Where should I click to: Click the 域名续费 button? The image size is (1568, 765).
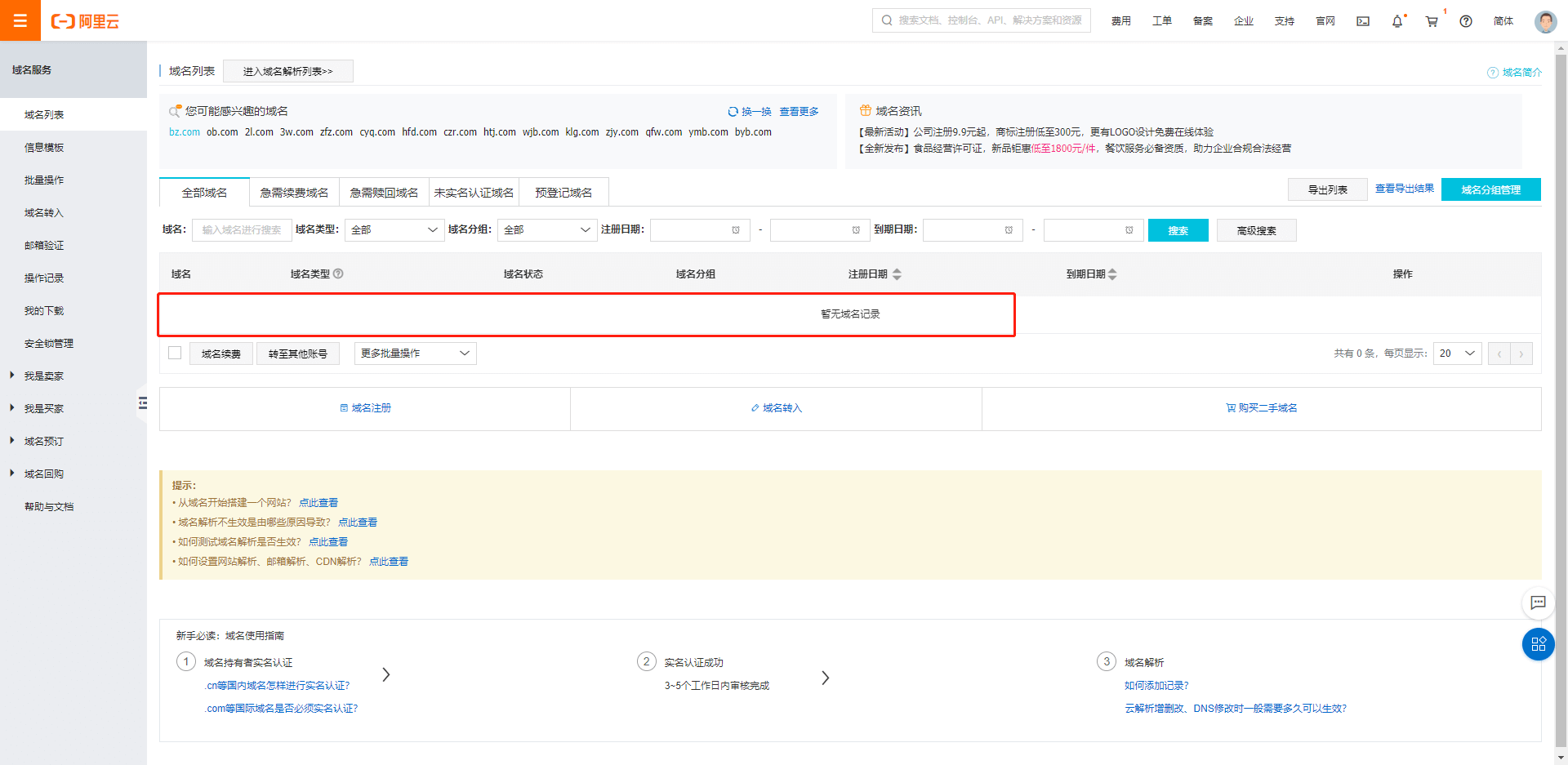coord(221,354)
